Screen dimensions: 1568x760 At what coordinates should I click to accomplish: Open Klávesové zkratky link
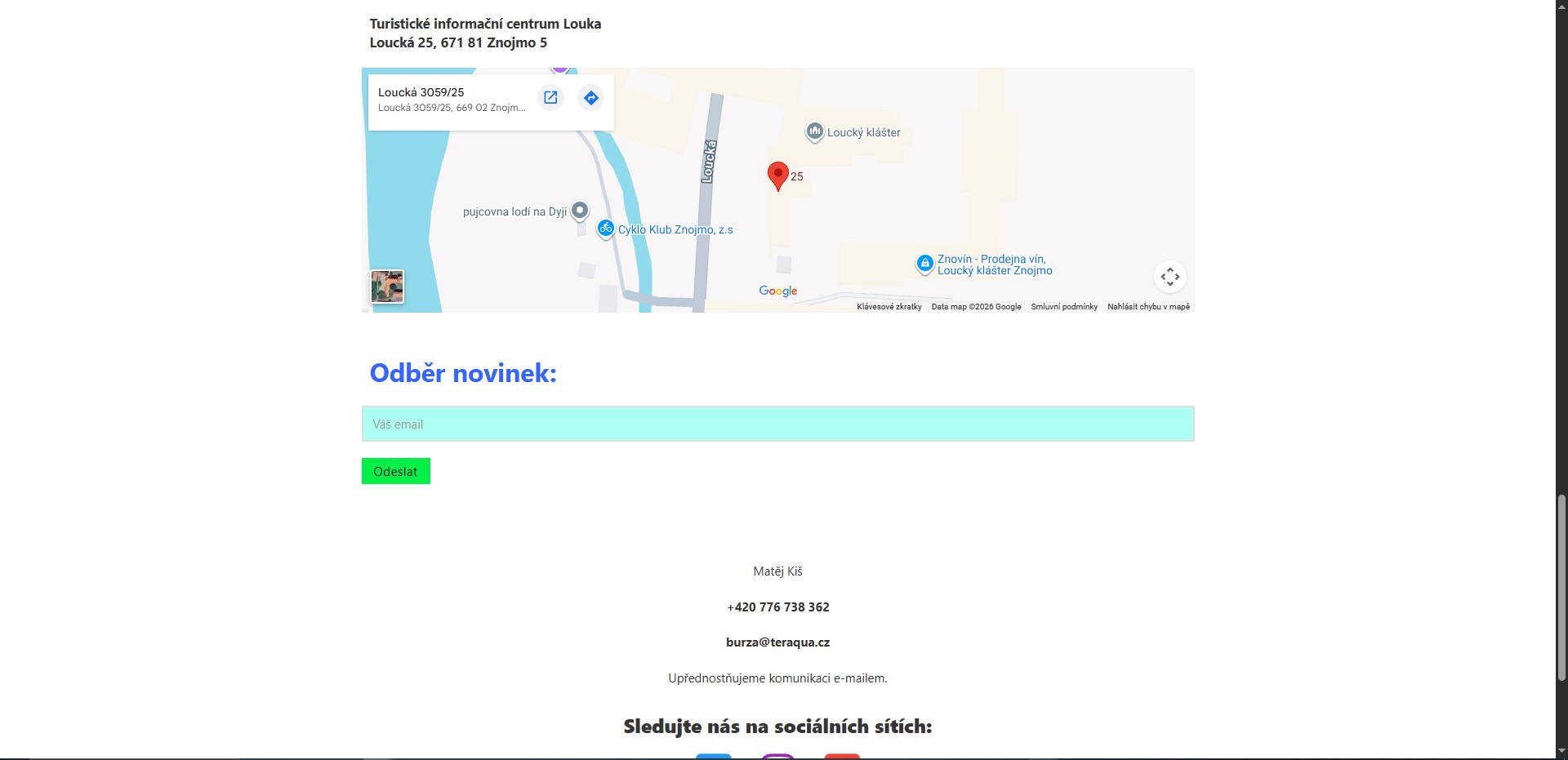[x=889, y=306]
